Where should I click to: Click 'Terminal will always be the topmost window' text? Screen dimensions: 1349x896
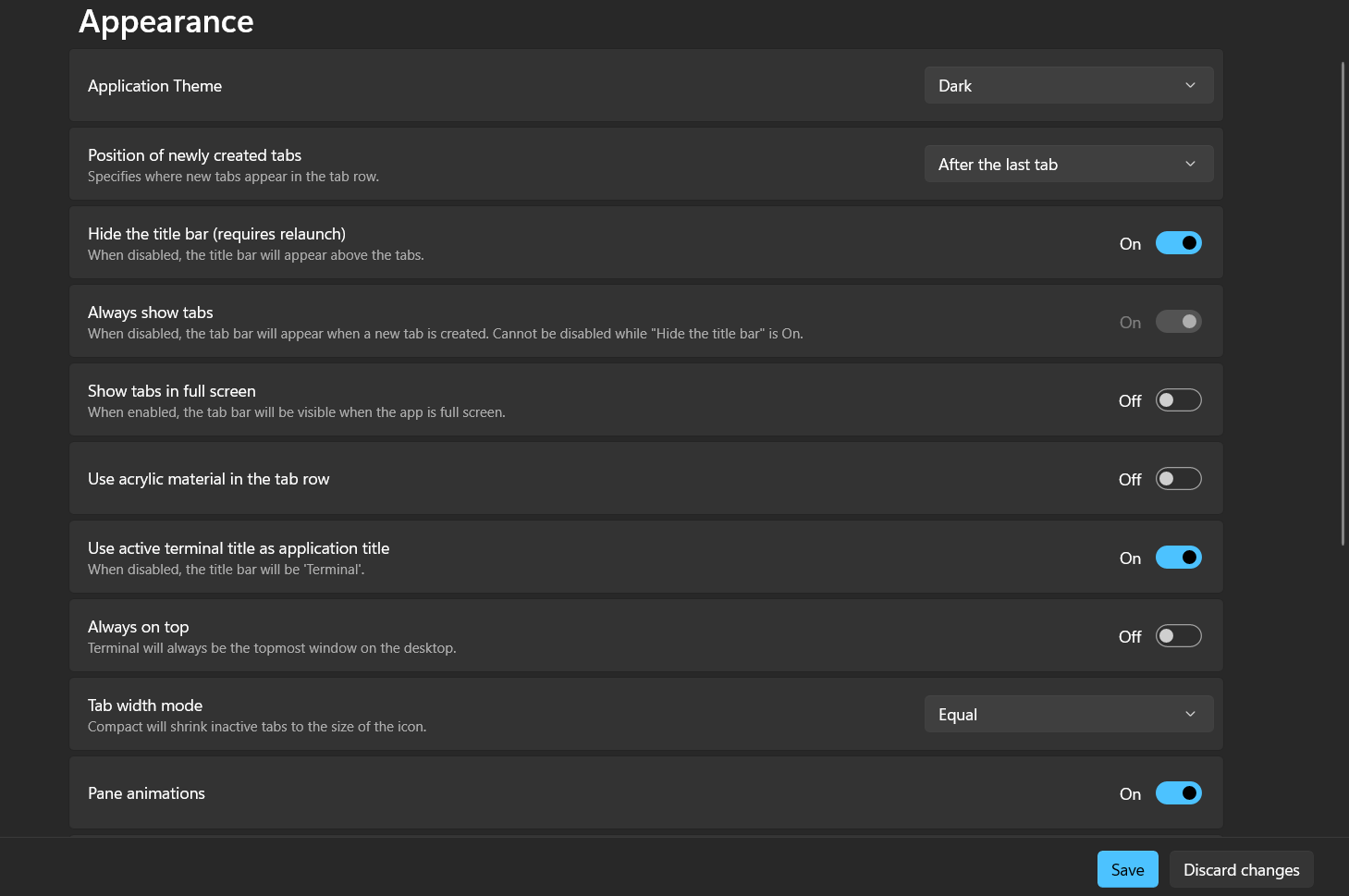tap(272, 648)
